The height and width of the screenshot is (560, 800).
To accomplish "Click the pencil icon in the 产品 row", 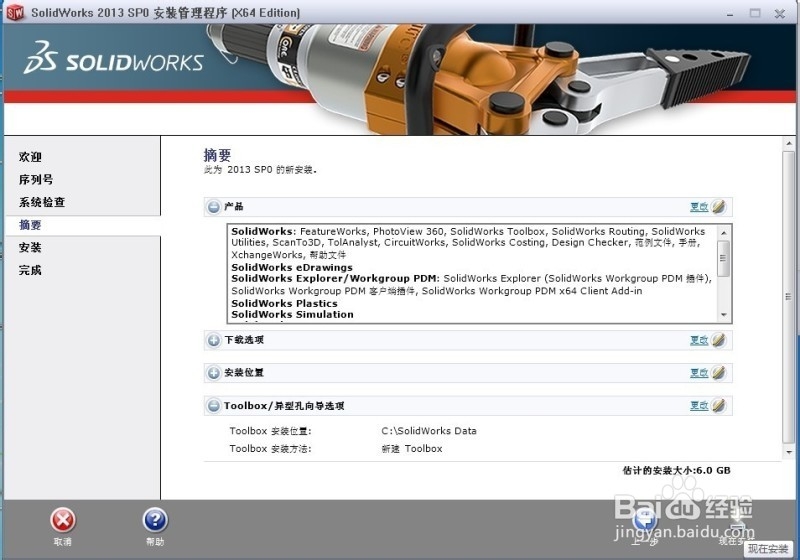I will 718,207.
